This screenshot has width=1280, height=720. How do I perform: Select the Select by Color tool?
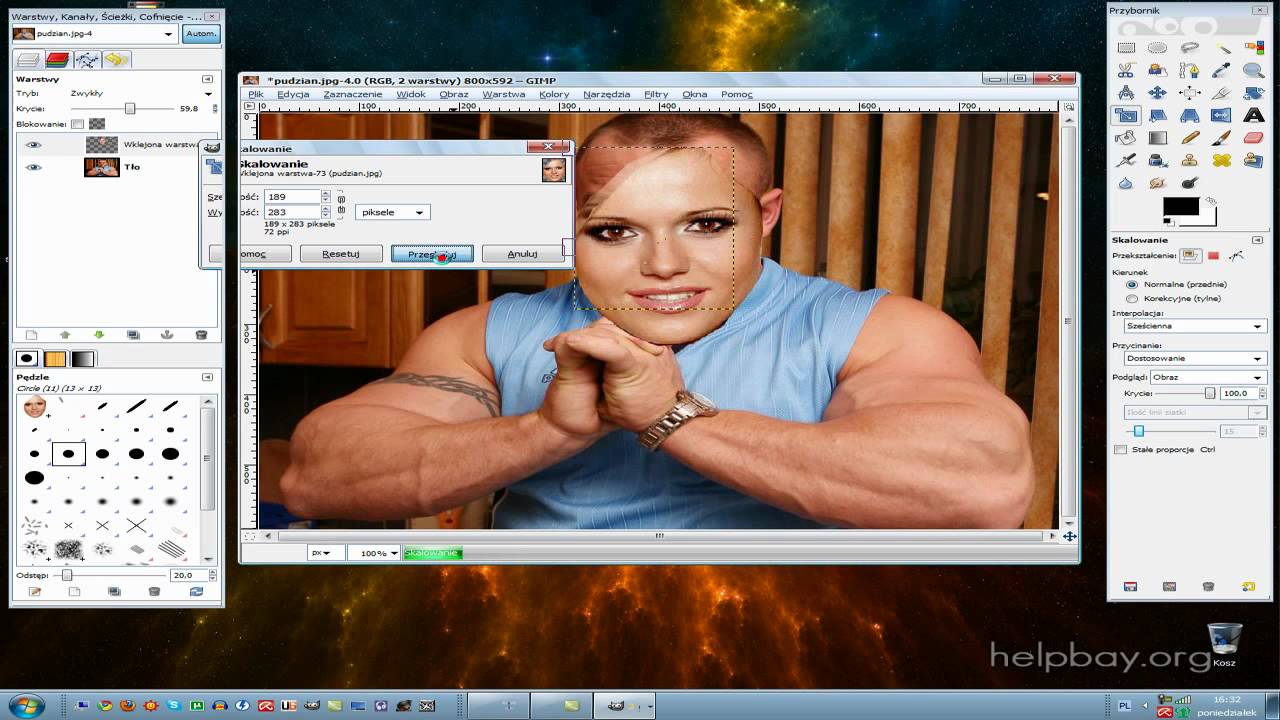pos(1254,47)
